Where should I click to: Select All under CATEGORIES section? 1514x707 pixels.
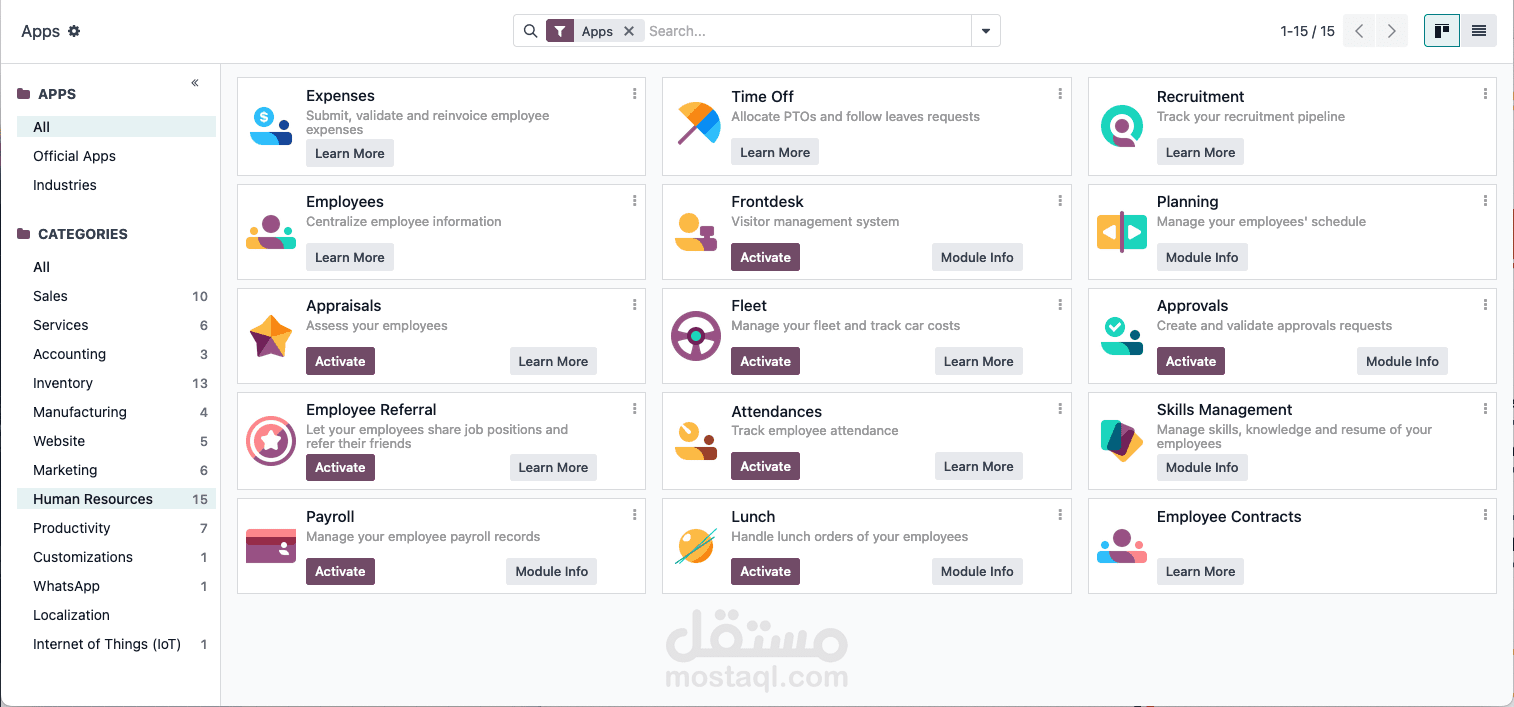click(x=116, y=267)
